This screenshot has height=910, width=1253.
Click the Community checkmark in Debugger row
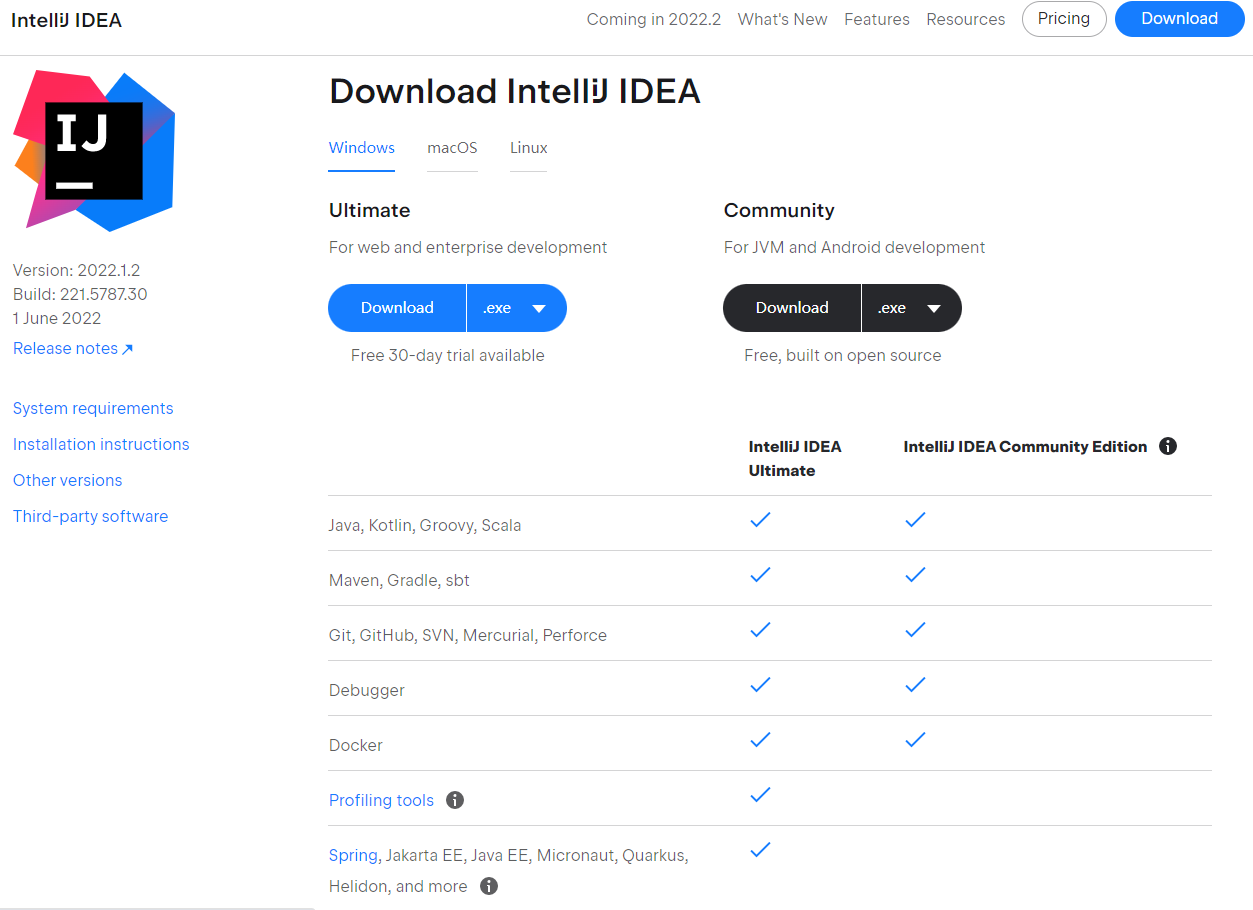coord(915,685)
